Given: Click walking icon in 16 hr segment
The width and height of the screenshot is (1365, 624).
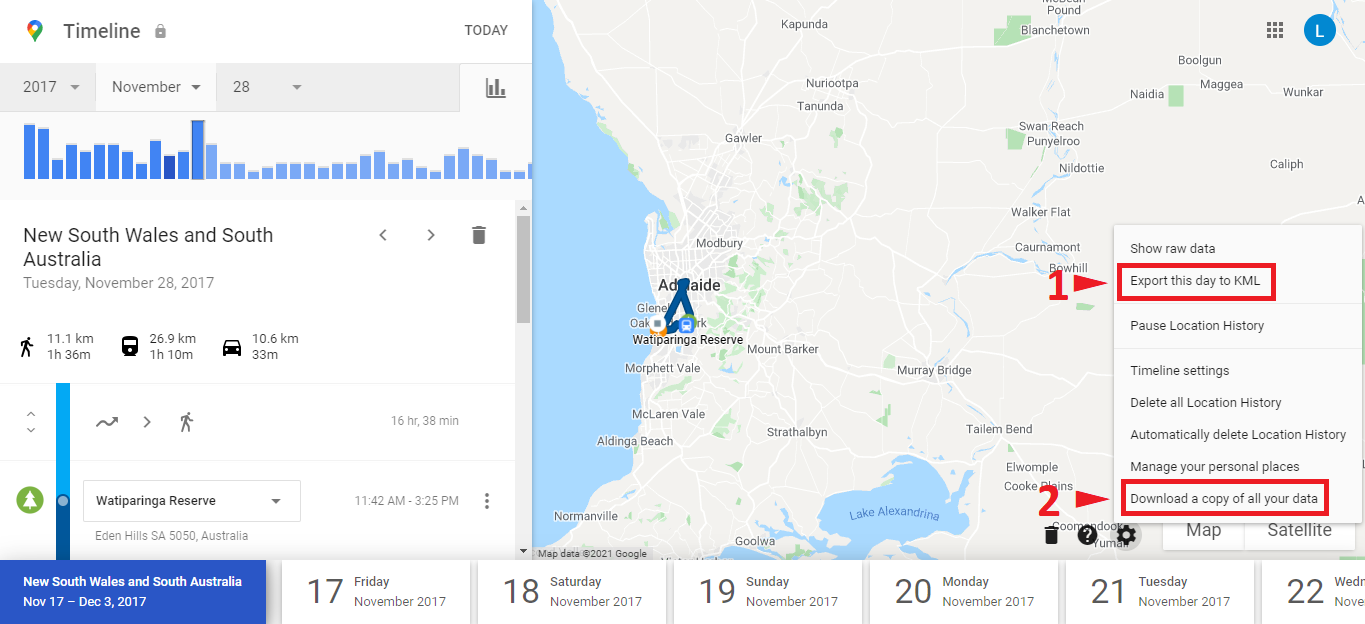Looking at the screenshot, I should [186, 422].
